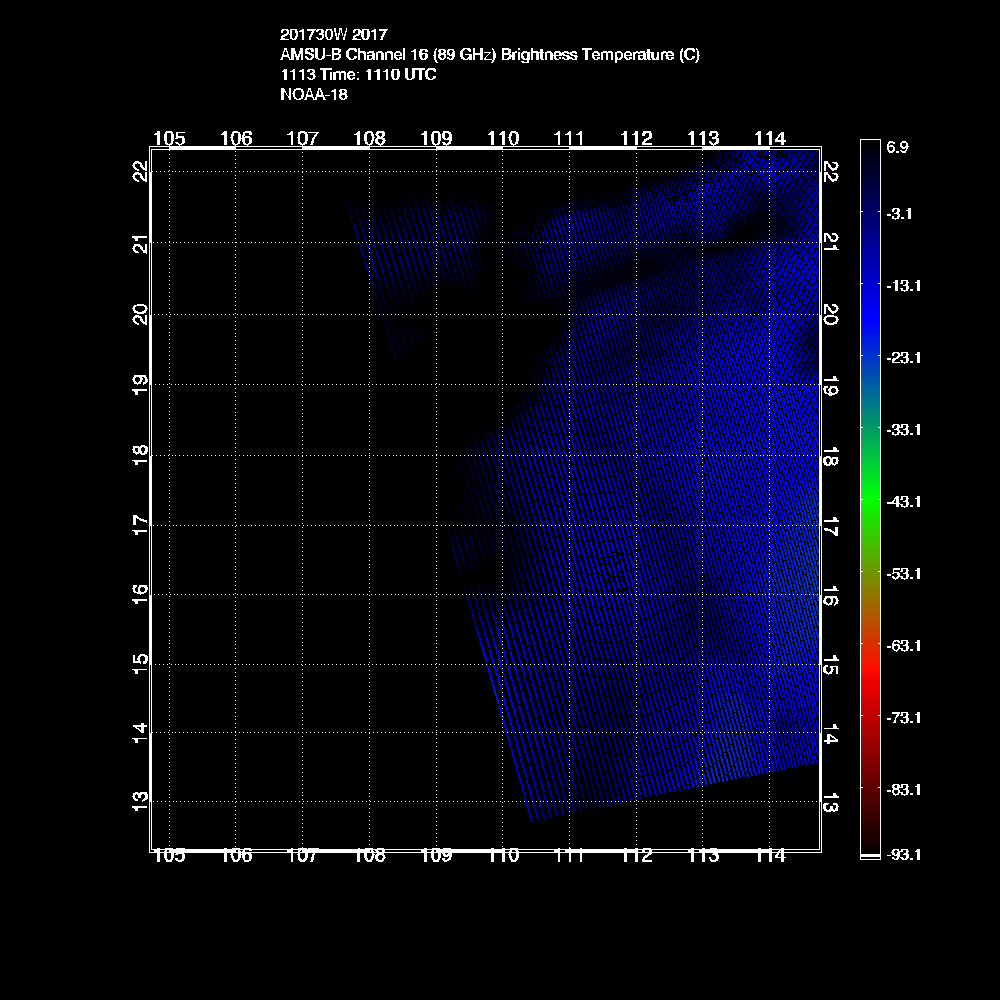Click the 112 longitude label on top axis
This screenshot has width=1000, height=1000.
pos(636,138)
